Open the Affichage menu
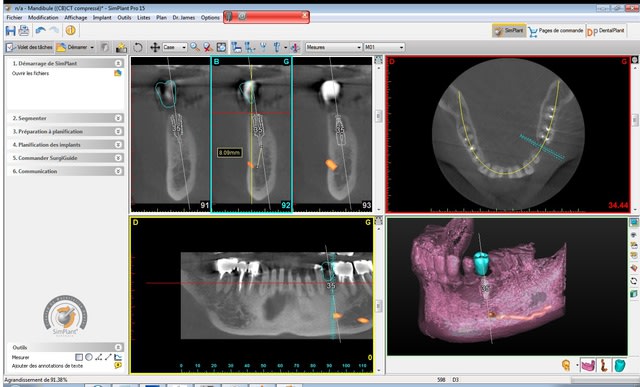Viewport: 640px width, 387px height. coord(76,18)
